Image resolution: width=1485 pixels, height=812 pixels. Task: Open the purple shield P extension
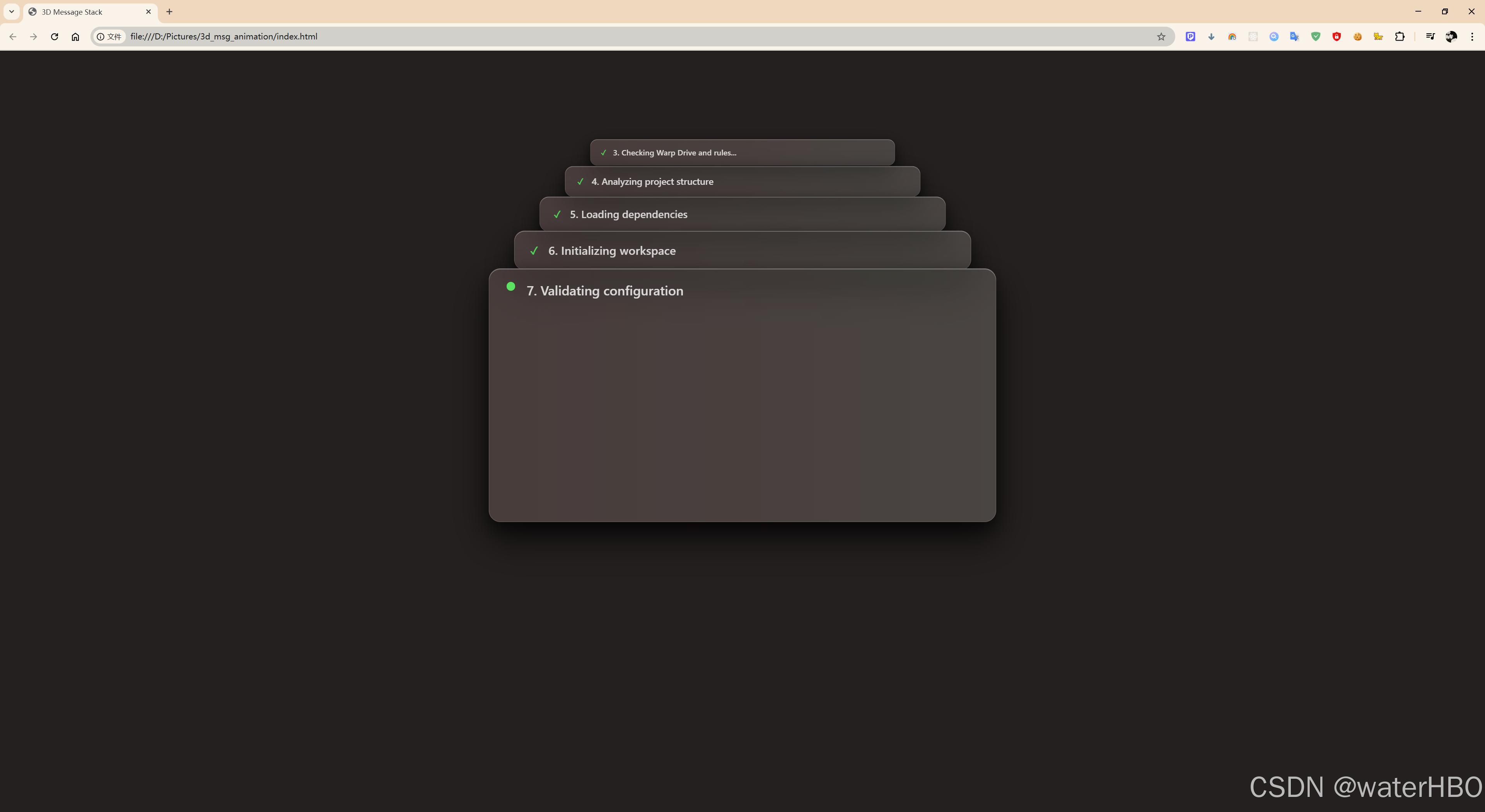(1190, 36)
